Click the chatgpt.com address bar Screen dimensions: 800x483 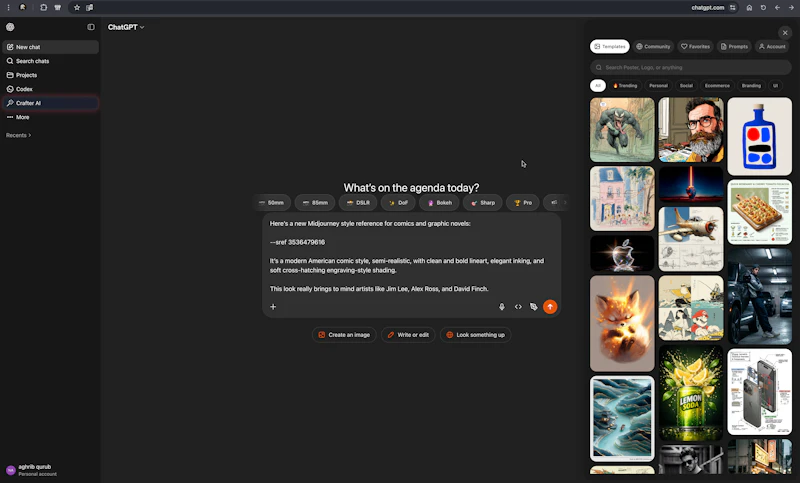708,8
